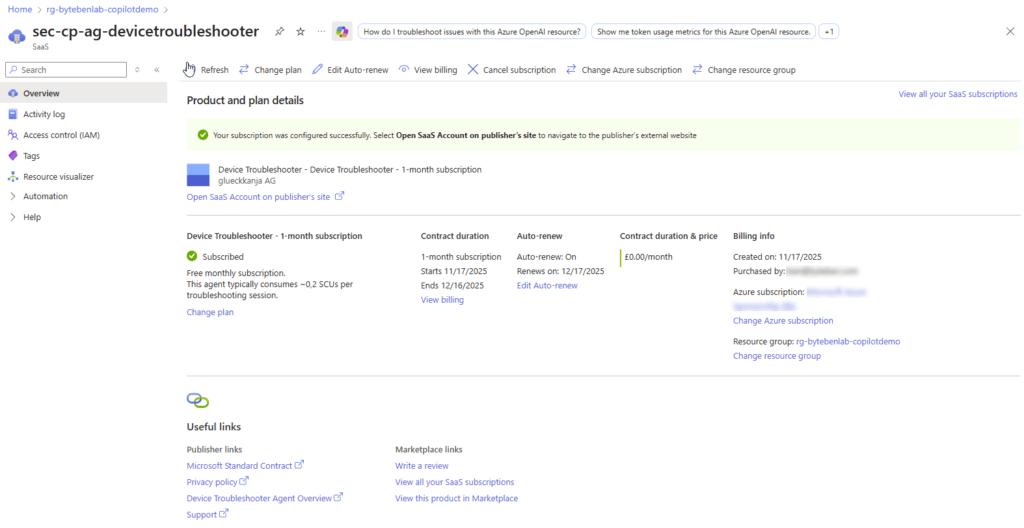
Task: Mark resource as favorite with star icon
Action: [x=300, y=32]
